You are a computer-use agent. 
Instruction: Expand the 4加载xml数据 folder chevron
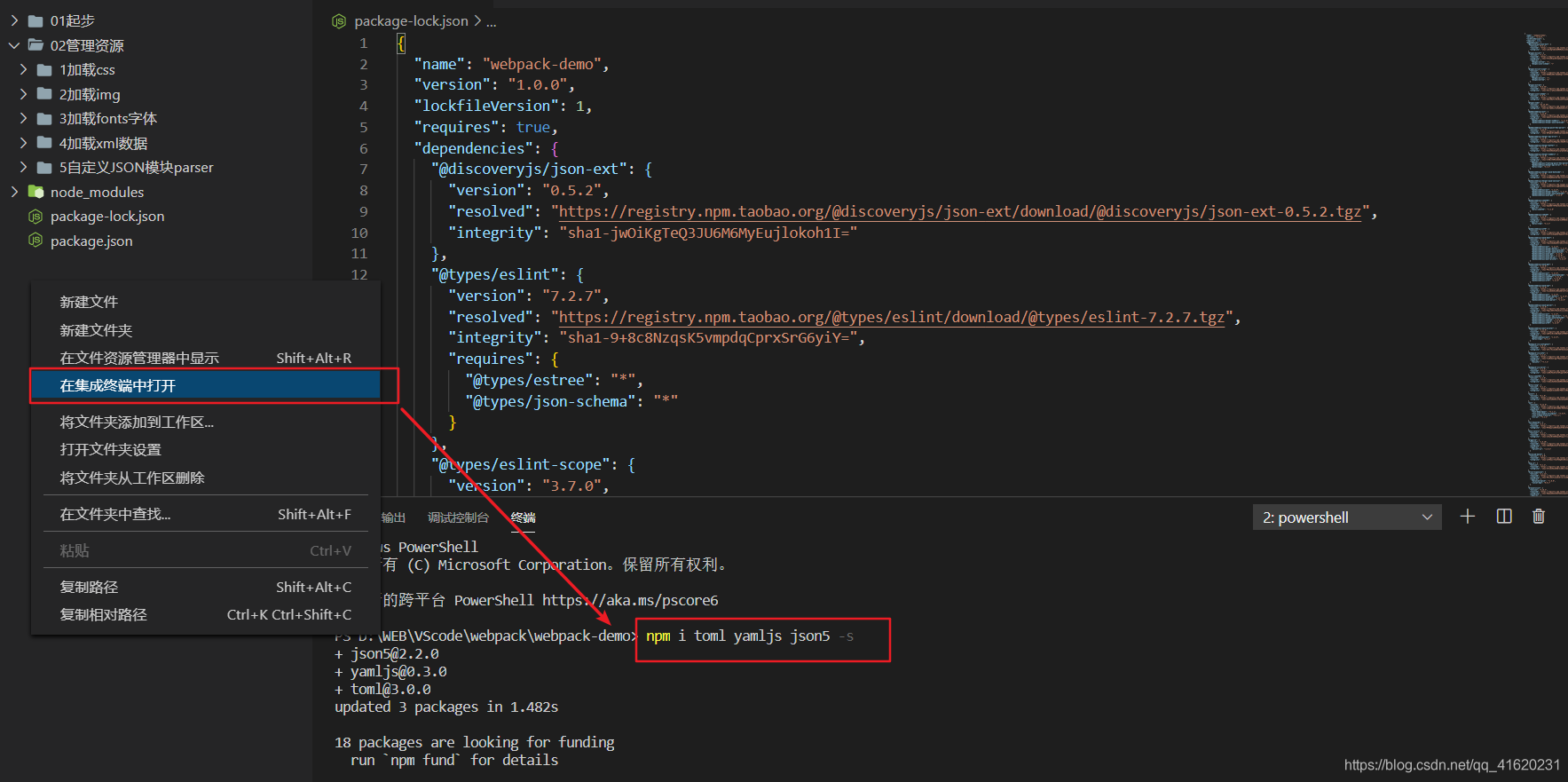[x=23, y=143]
